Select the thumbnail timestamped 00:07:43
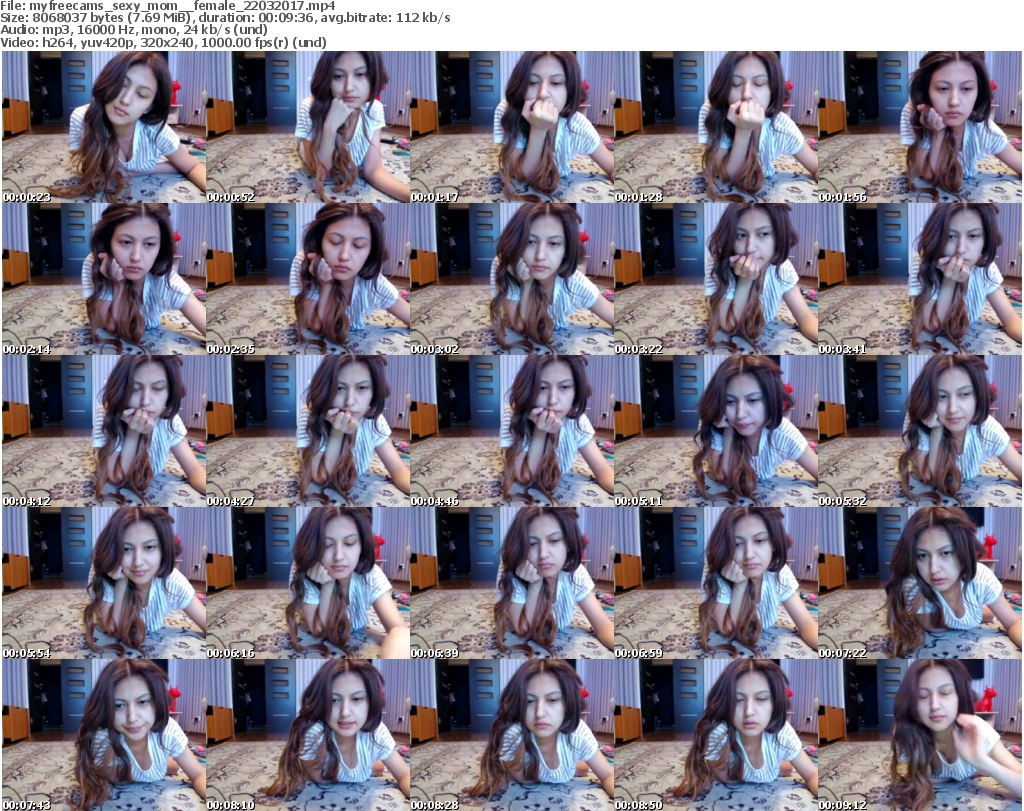This screenshot has height=811, width=1024. tap(104, 735)
